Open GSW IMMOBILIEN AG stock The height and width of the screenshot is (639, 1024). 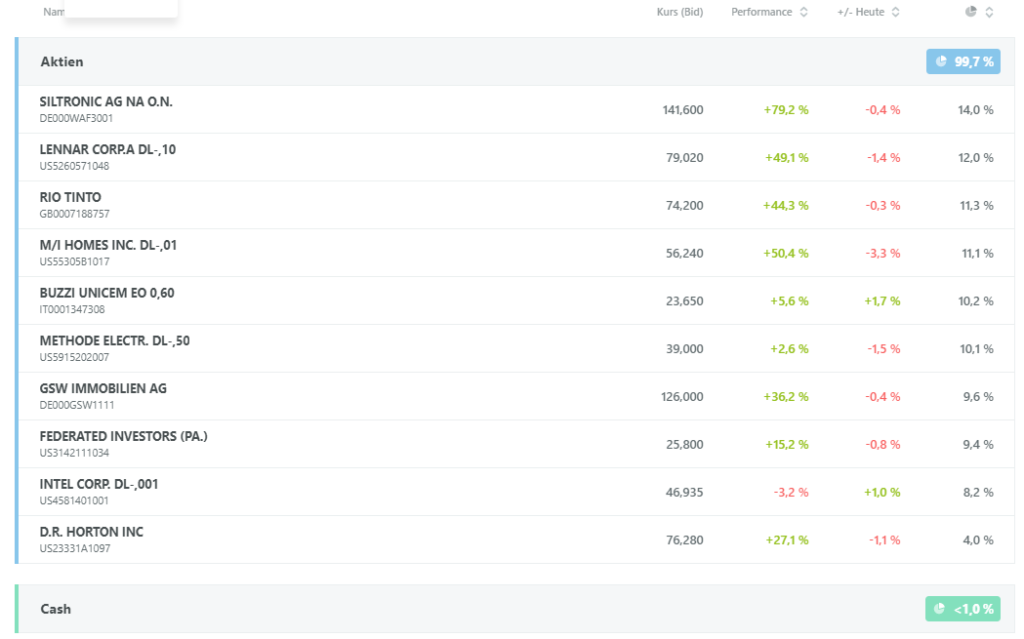click(103, 388)
